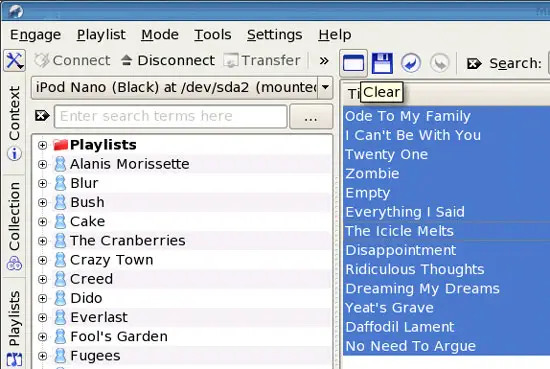Open the Settings menu
The image size is (550, 369).
274,35
